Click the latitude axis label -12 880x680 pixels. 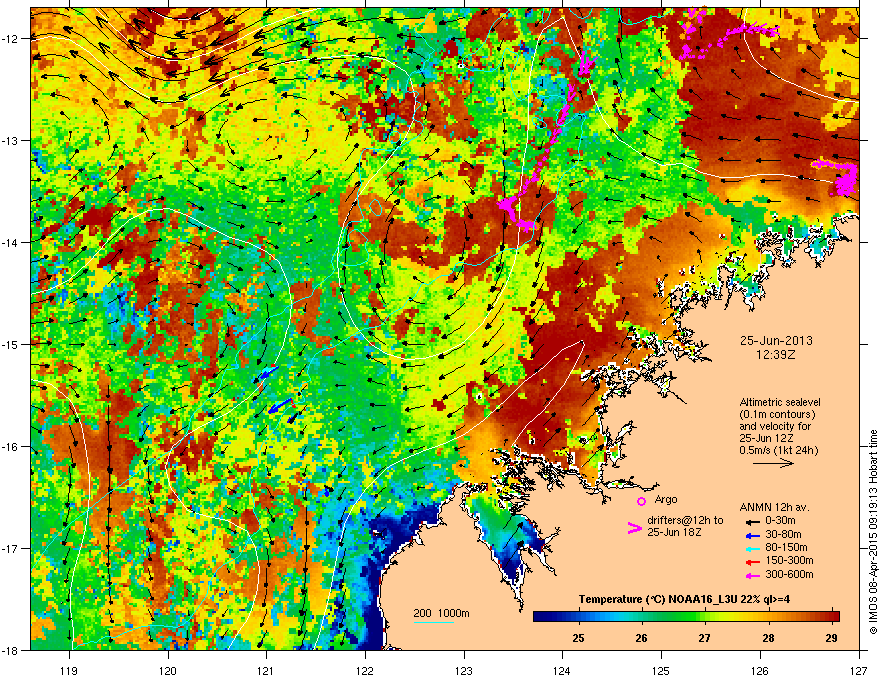click(x=11, y=38)
